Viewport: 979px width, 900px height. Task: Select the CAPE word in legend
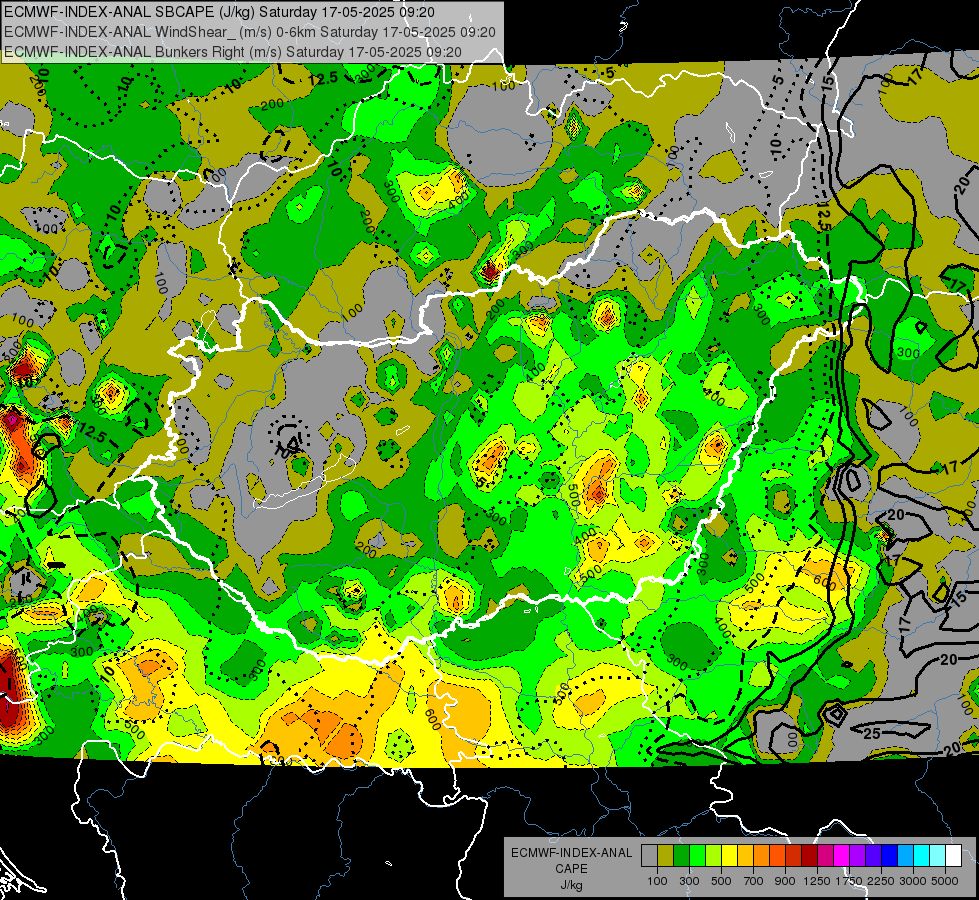click(571, 869)
